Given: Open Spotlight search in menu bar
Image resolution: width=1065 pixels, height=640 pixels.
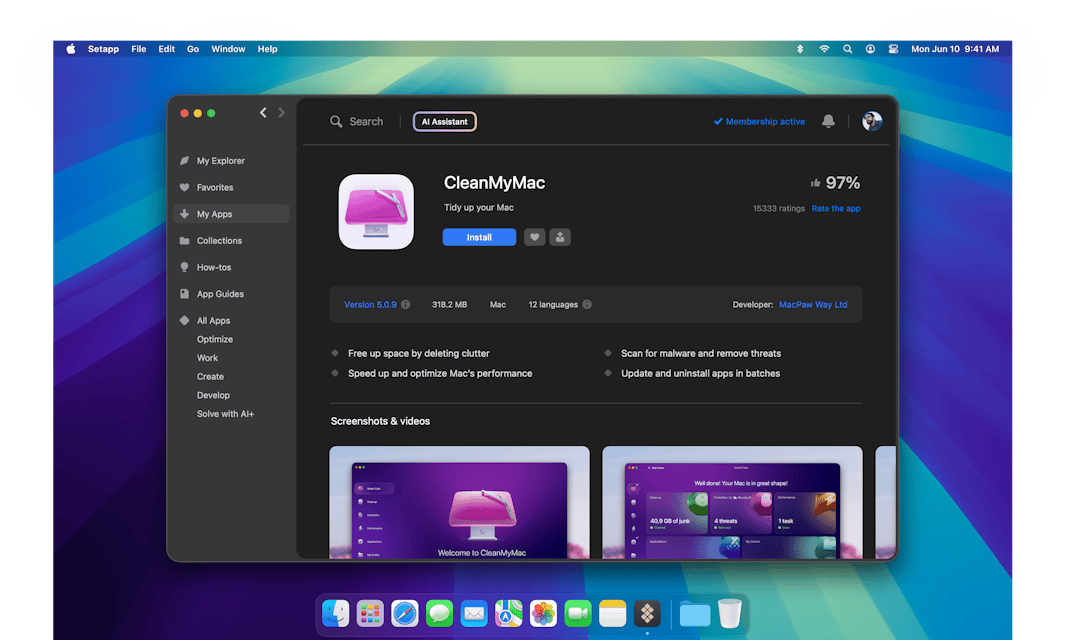Looking at the screenshot, I should pos(848,49).
